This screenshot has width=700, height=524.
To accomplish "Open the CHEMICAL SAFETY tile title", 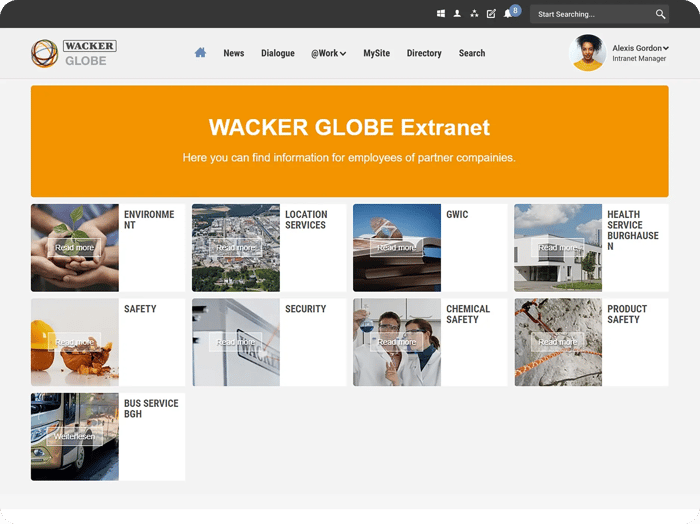I will 468,314.
